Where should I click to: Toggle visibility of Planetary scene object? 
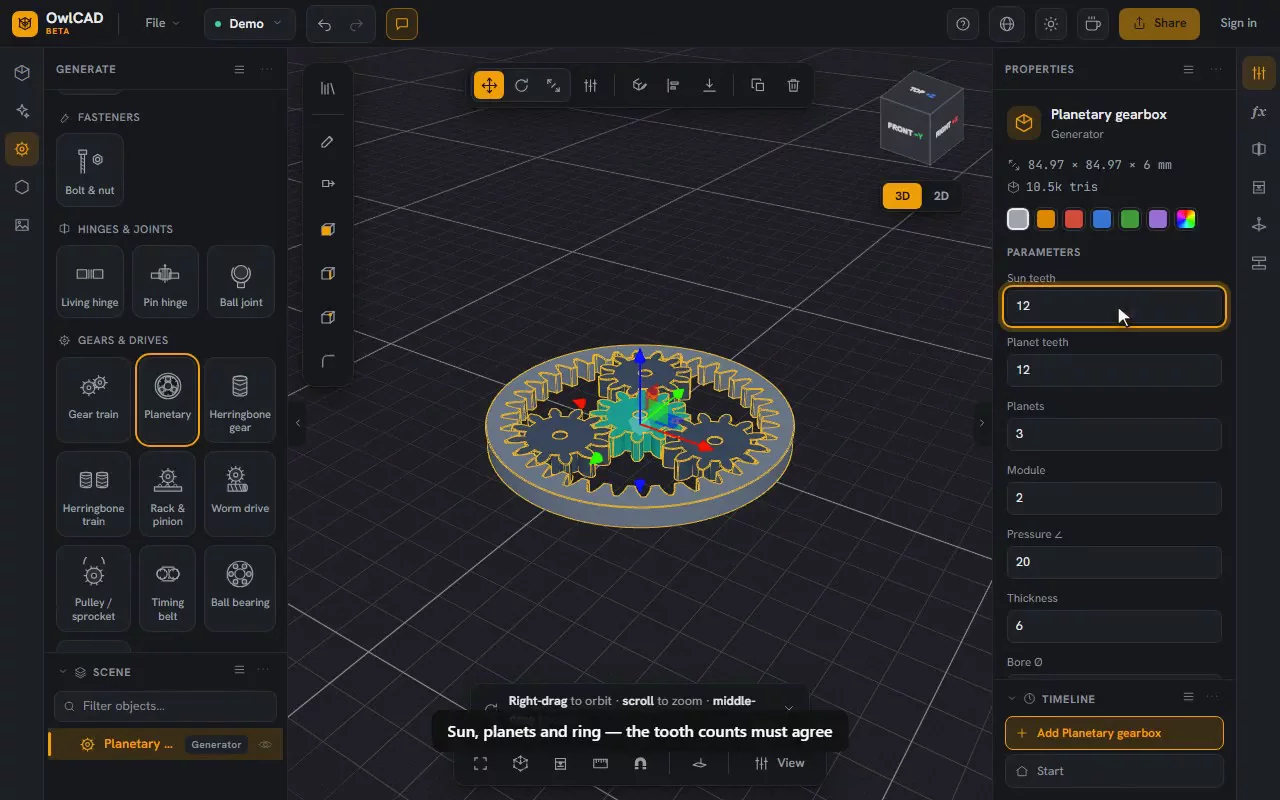coord(266,744)
